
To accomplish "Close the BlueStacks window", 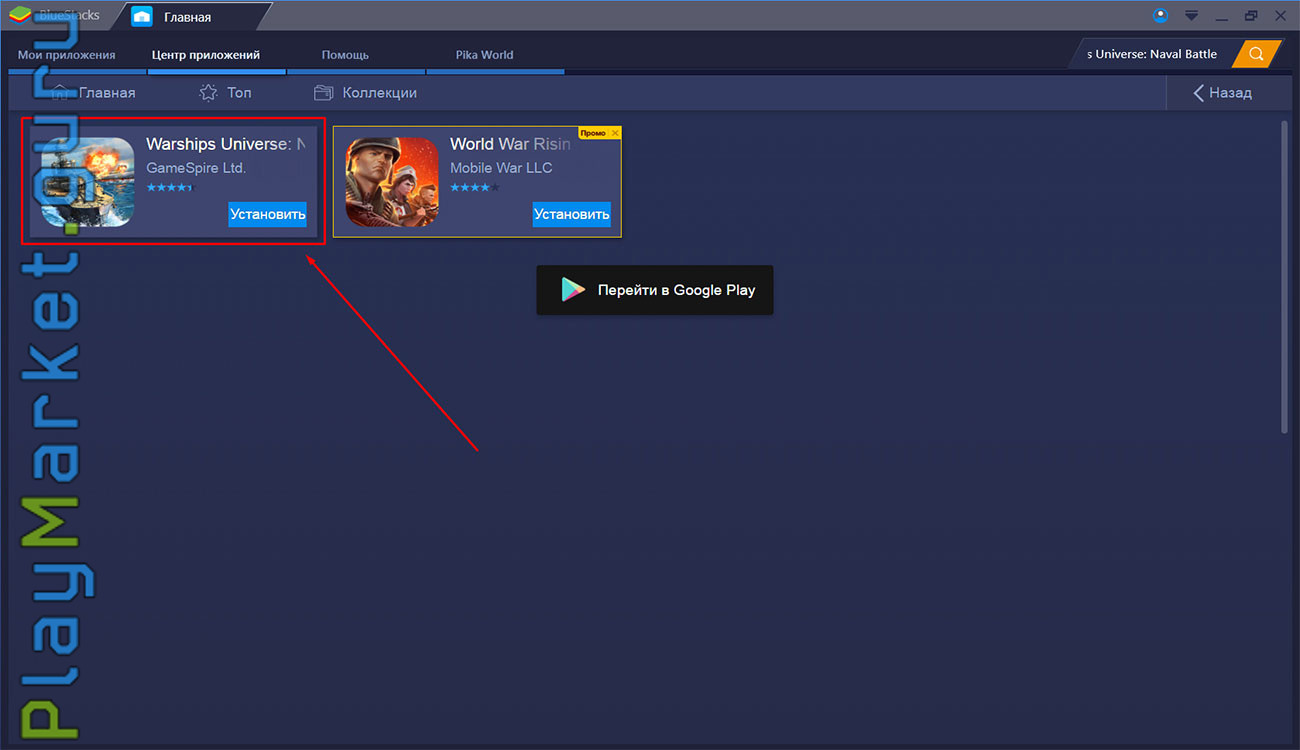I will pos(1280,16).
